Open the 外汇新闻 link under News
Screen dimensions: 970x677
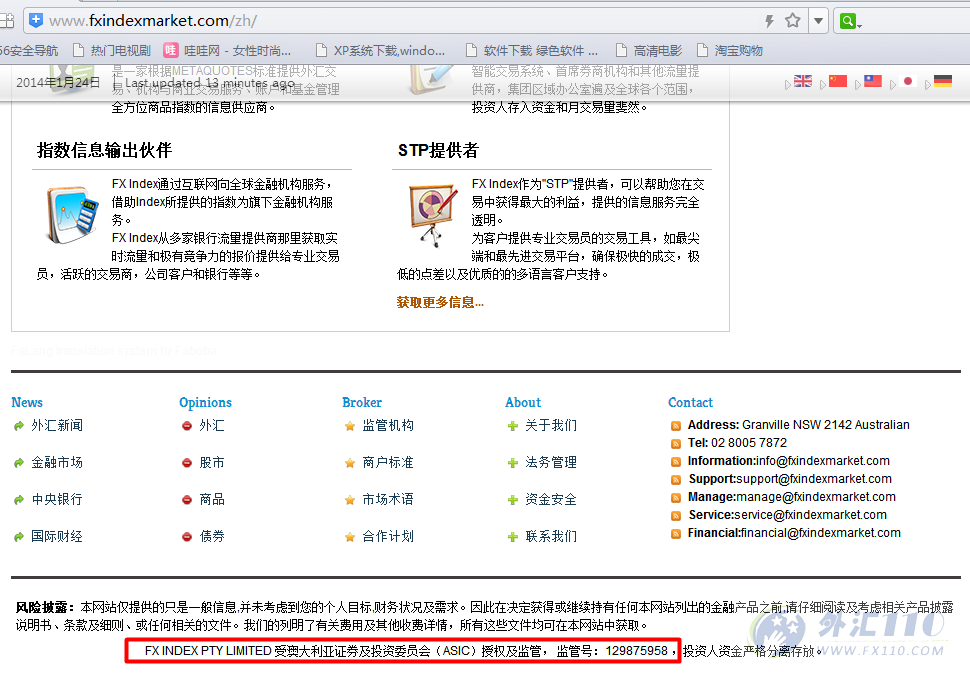(x=57, y=425)
